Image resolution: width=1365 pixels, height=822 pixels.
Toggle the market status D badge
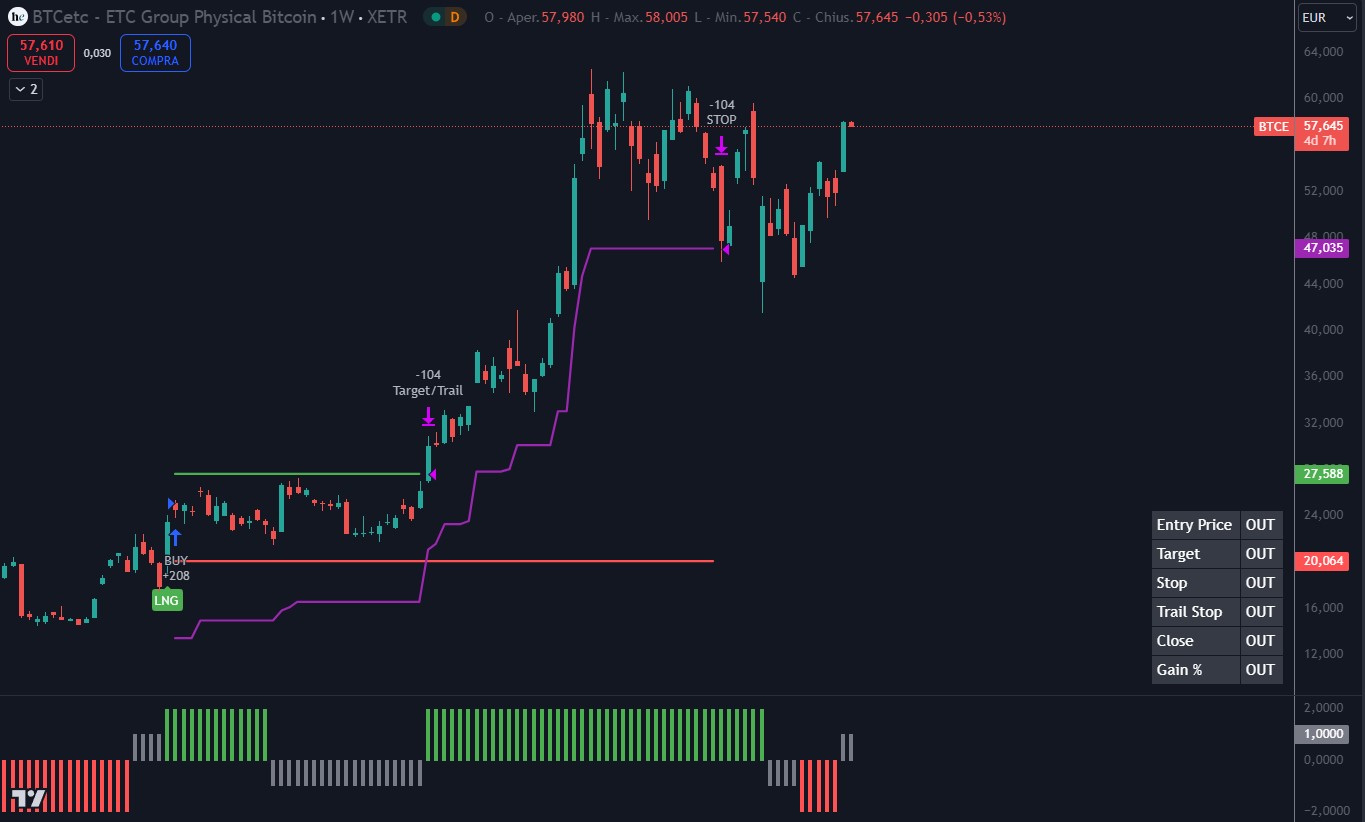(x=445, y=18)
